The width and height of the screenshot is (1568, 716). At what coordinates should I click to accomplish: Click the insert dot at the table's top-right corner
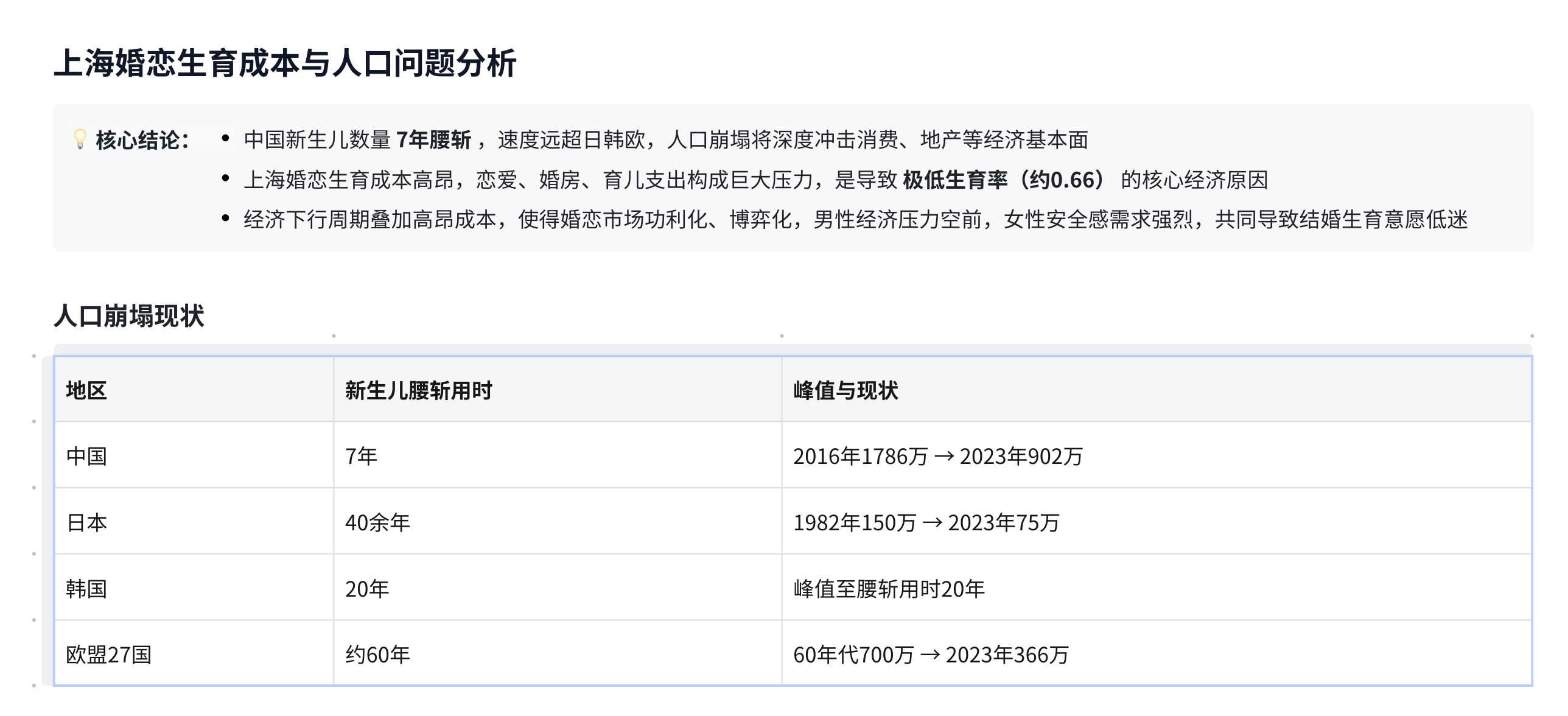pyautogui.click(x=1532, y=335)
